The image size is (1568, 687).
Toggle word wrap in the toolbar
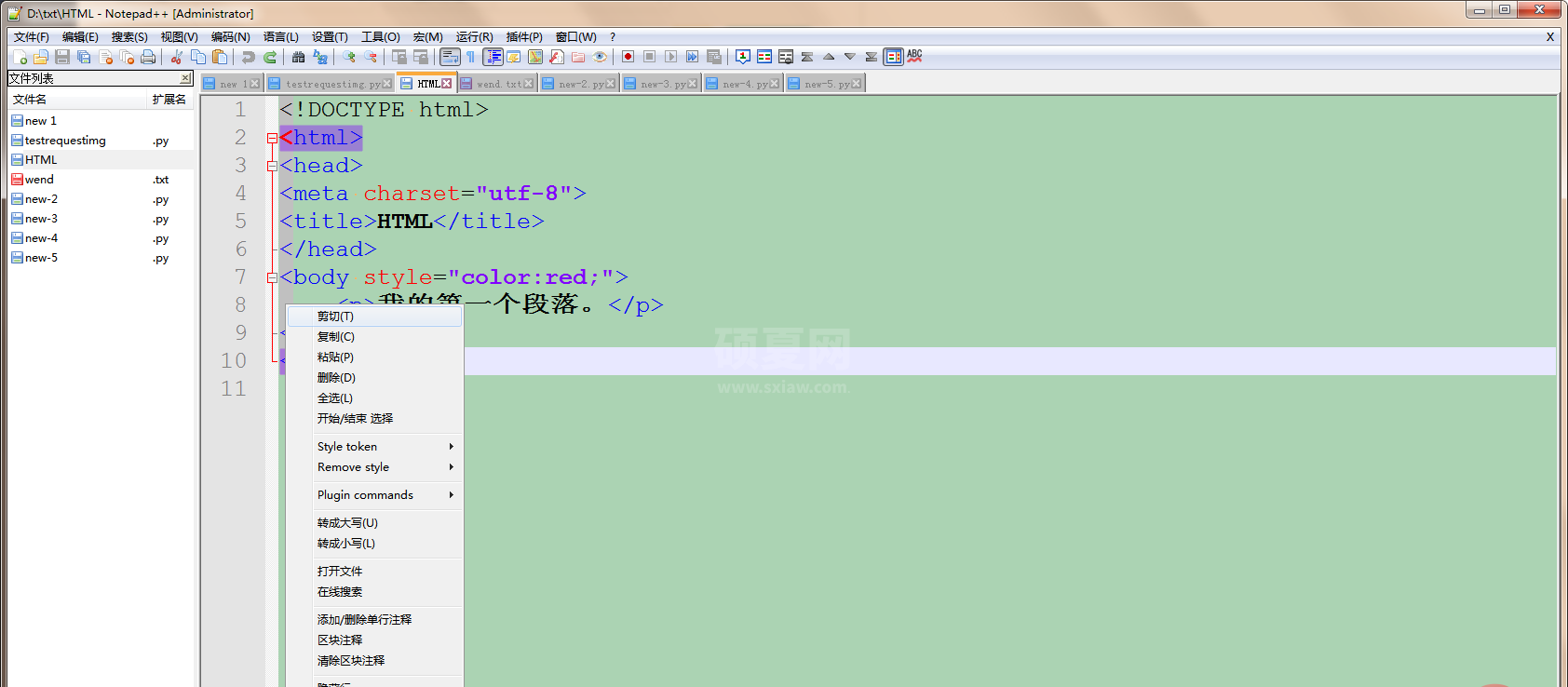[450, 57]
